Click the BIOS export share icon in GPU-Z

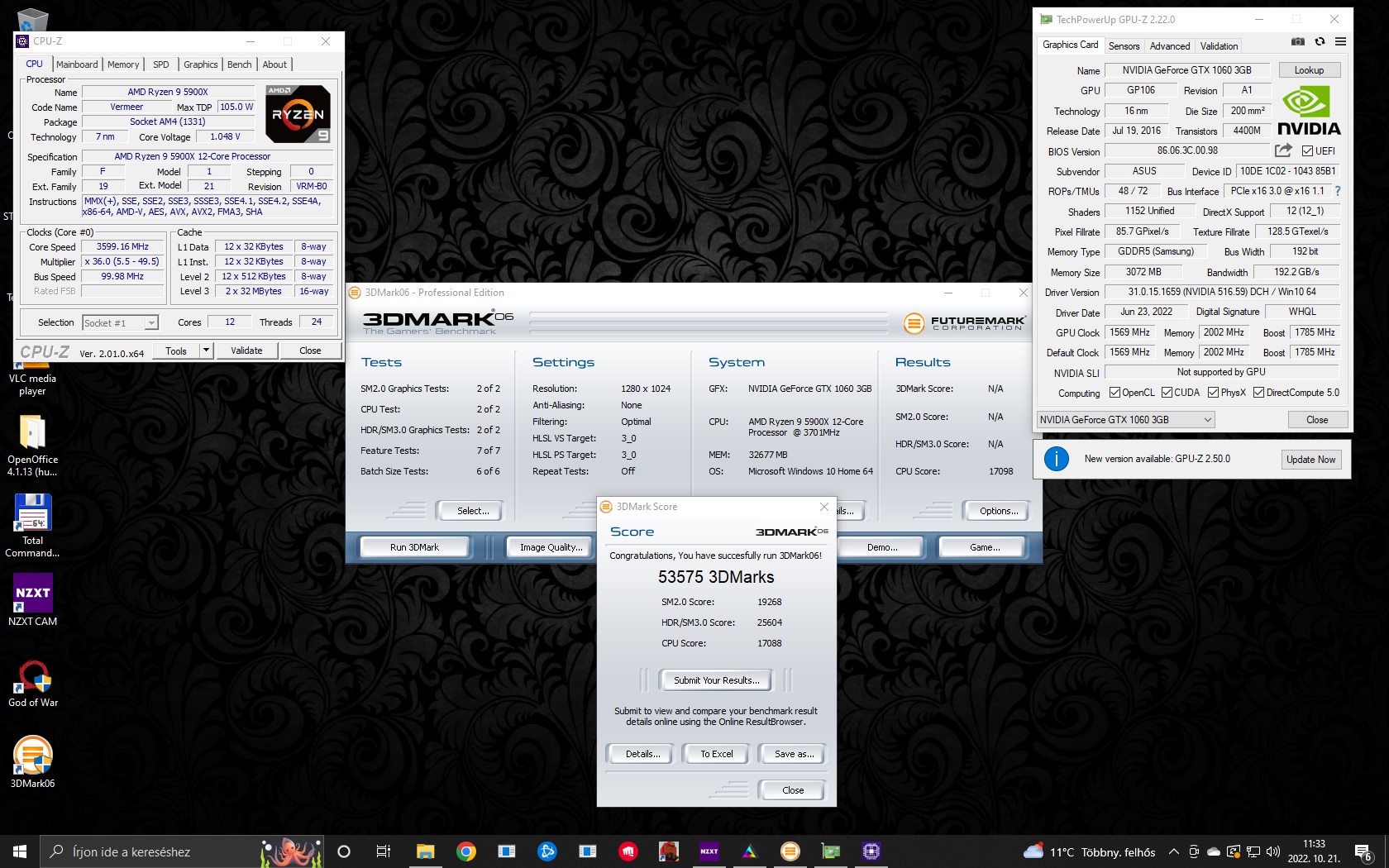click(x=1283, y=150)
